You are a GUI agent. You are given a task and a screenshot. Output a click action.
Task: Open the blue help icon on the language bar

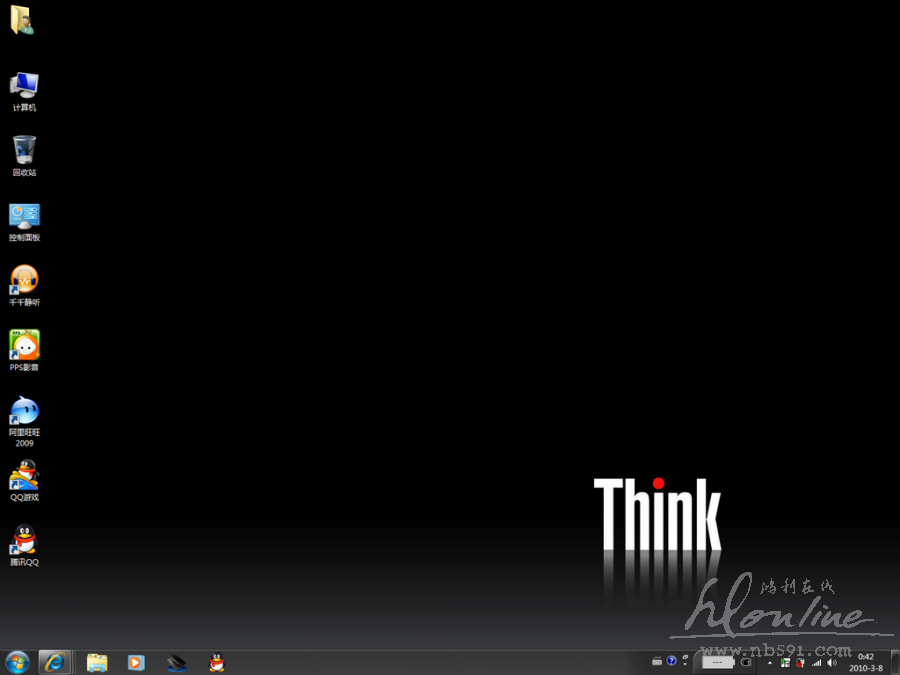[x=671, y=661]
